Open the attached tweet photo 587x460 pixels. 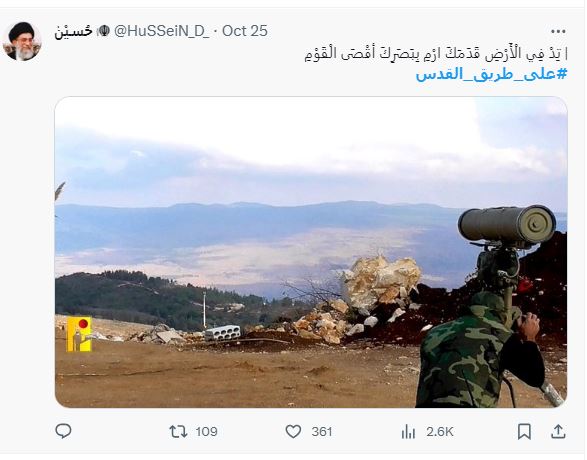coord(311,252)
